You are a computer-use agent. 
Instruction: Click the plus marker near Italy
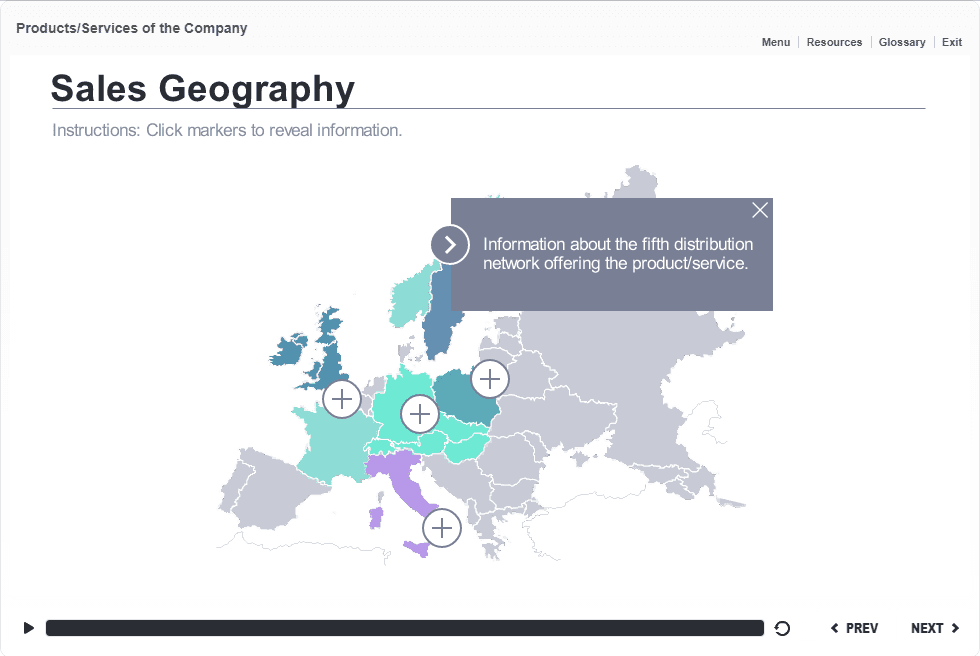pos(441,527)
